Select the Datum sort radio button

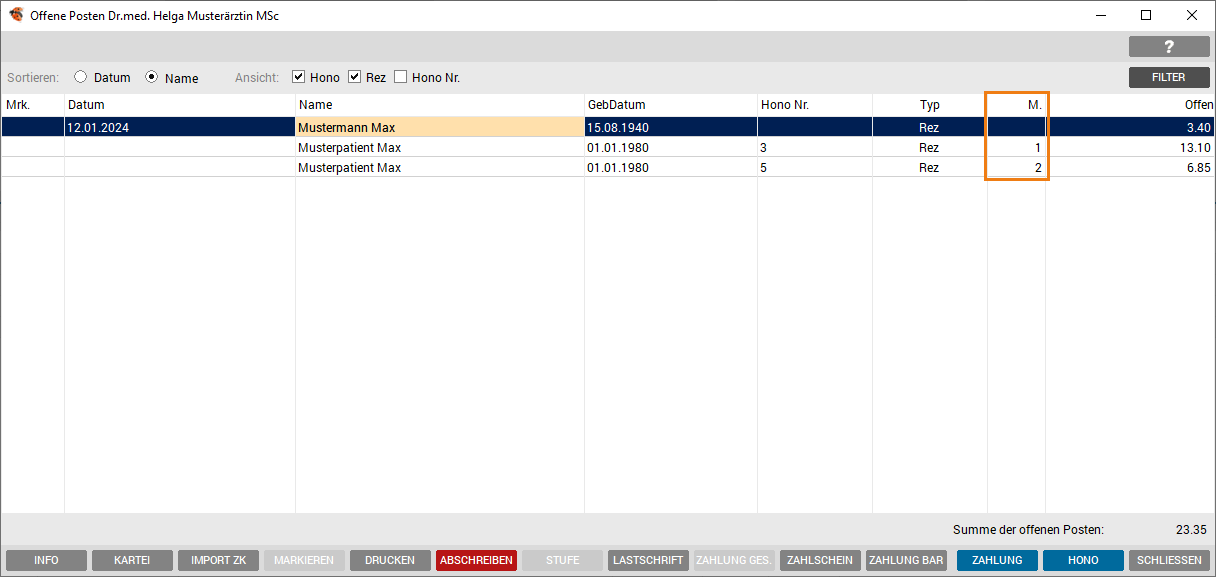tap(81, 77)
